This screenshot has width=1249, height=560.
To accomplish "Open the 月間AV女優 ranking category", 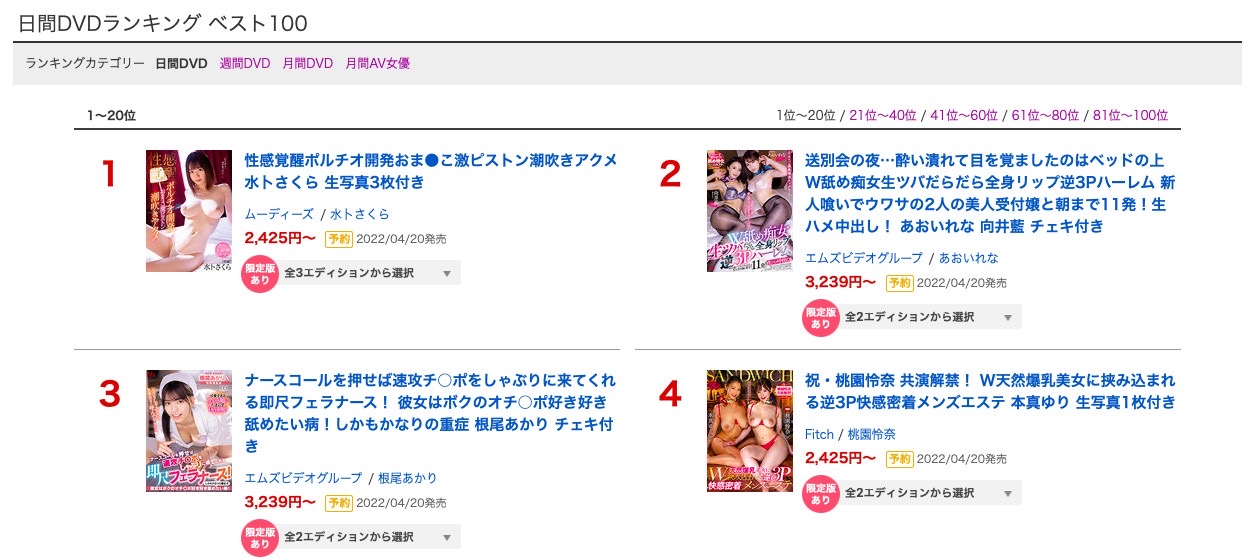I will click(x=378, y=63).
